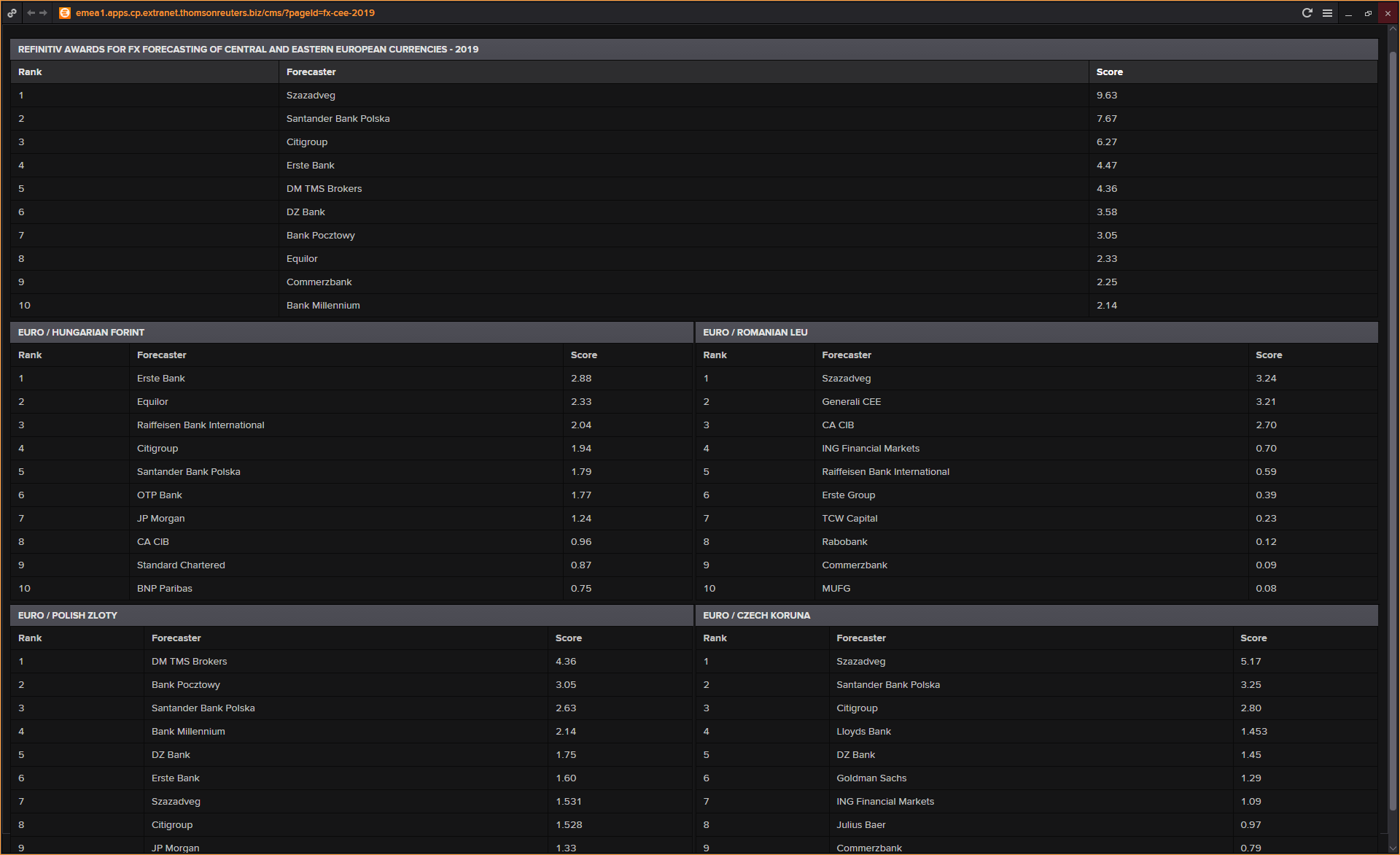The image size is (1400, 855).
Task: Click the URL address field
Action: pyautogui.click(x=225, y=13)
